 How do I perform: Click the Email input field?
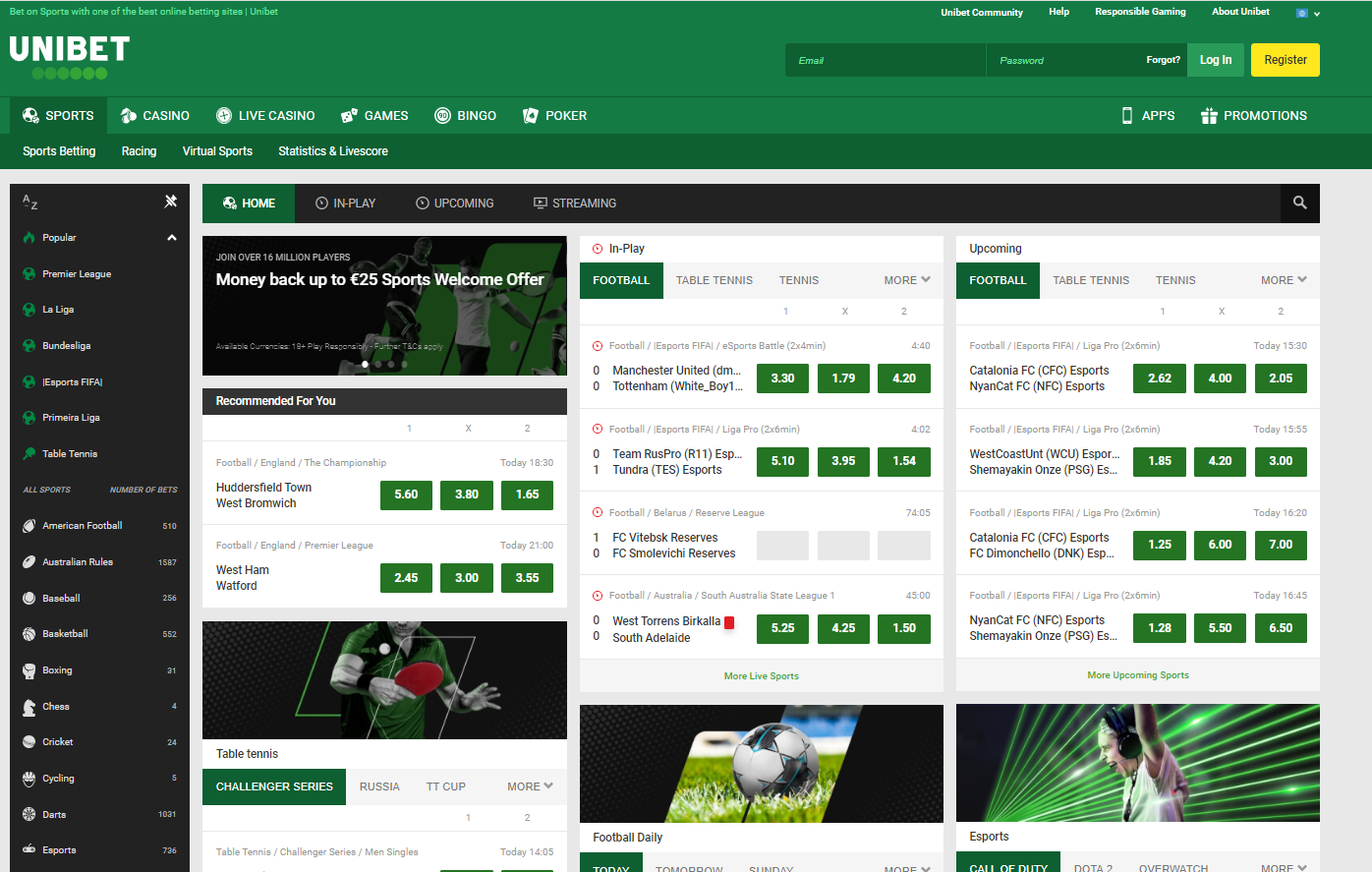884,59
